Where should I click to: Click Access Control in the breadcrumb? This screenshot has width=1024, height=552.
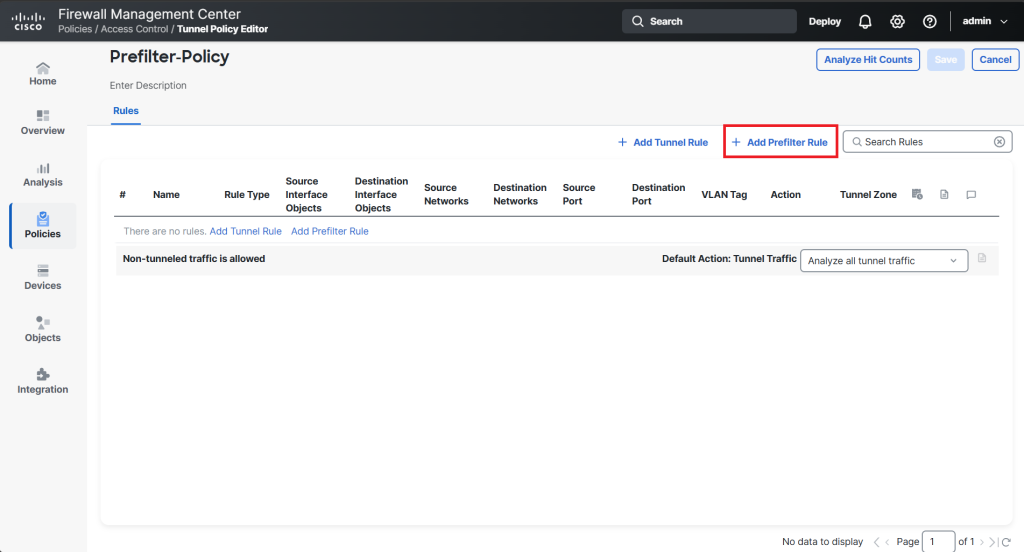point(135,29)
